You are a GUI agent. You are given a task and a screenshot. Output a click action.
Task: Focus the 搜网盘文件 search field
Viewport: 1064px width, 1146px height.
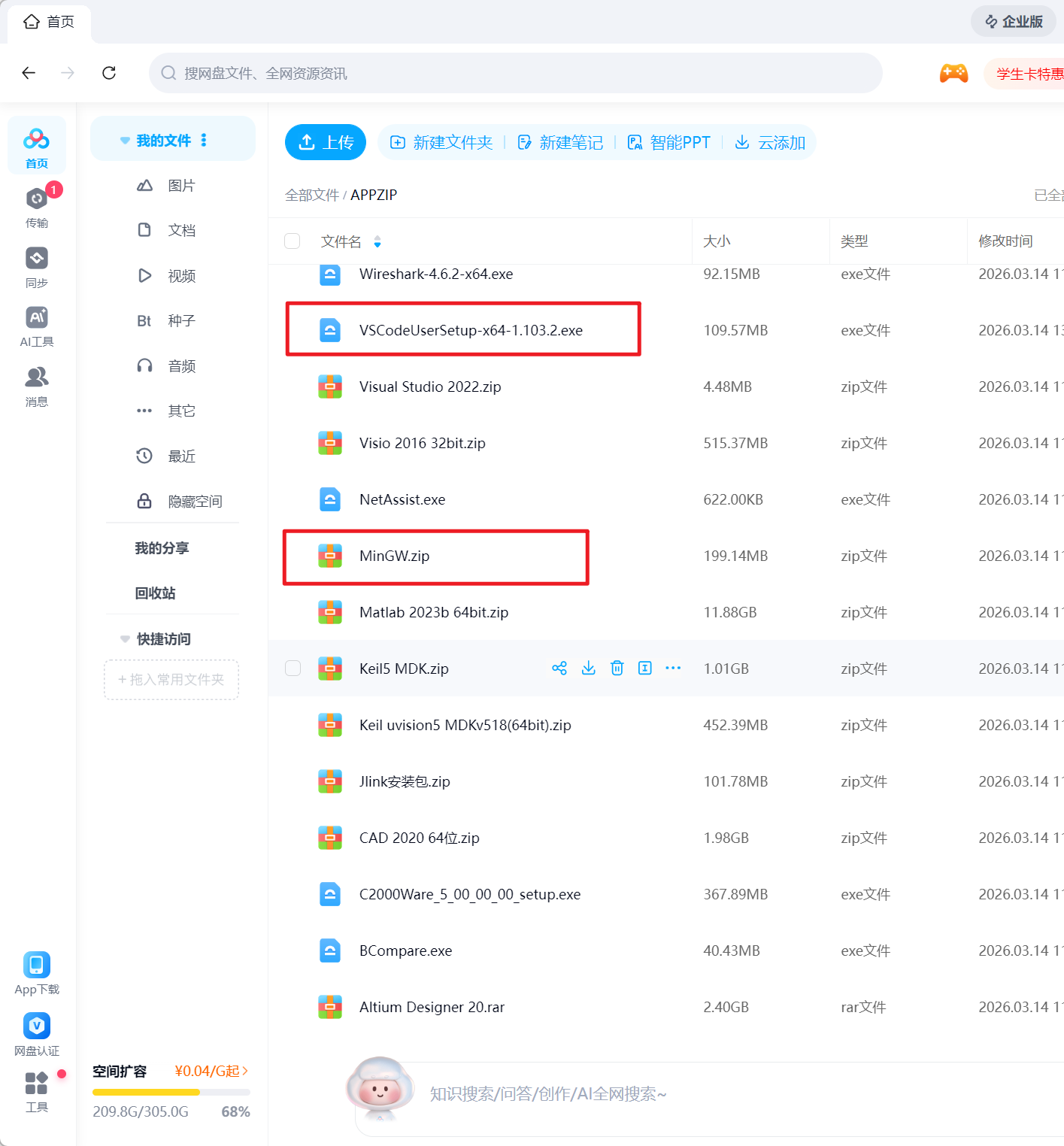click(x=515, y=73)
